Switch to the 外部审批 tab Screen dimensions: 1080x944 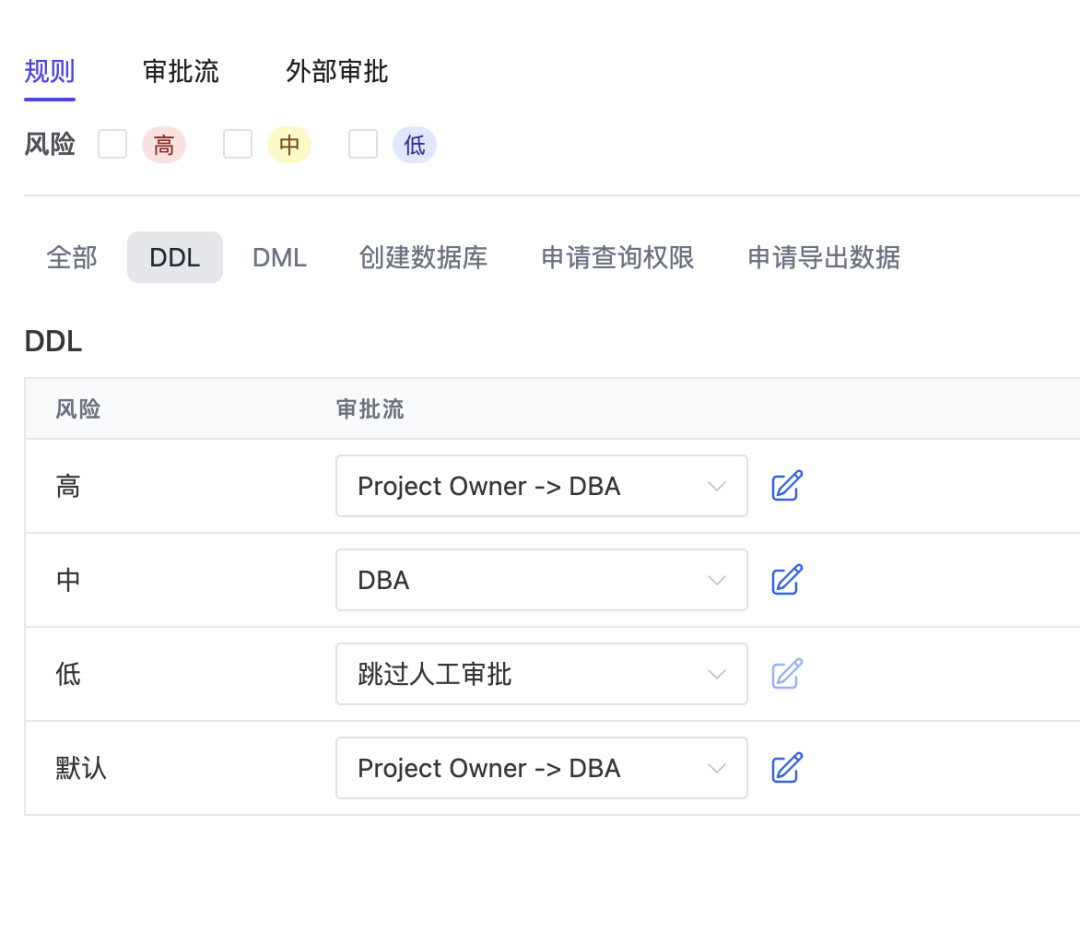coord(337,71)
